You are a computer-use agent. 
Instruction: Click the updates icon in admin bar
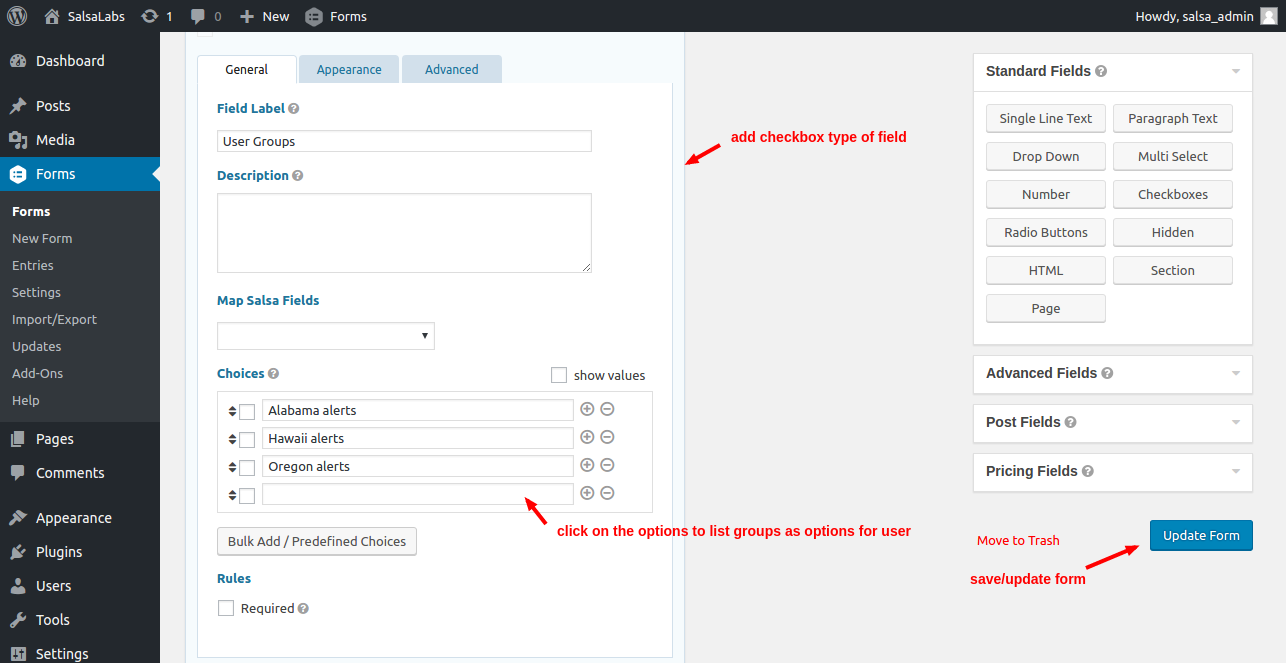[150, 16]
